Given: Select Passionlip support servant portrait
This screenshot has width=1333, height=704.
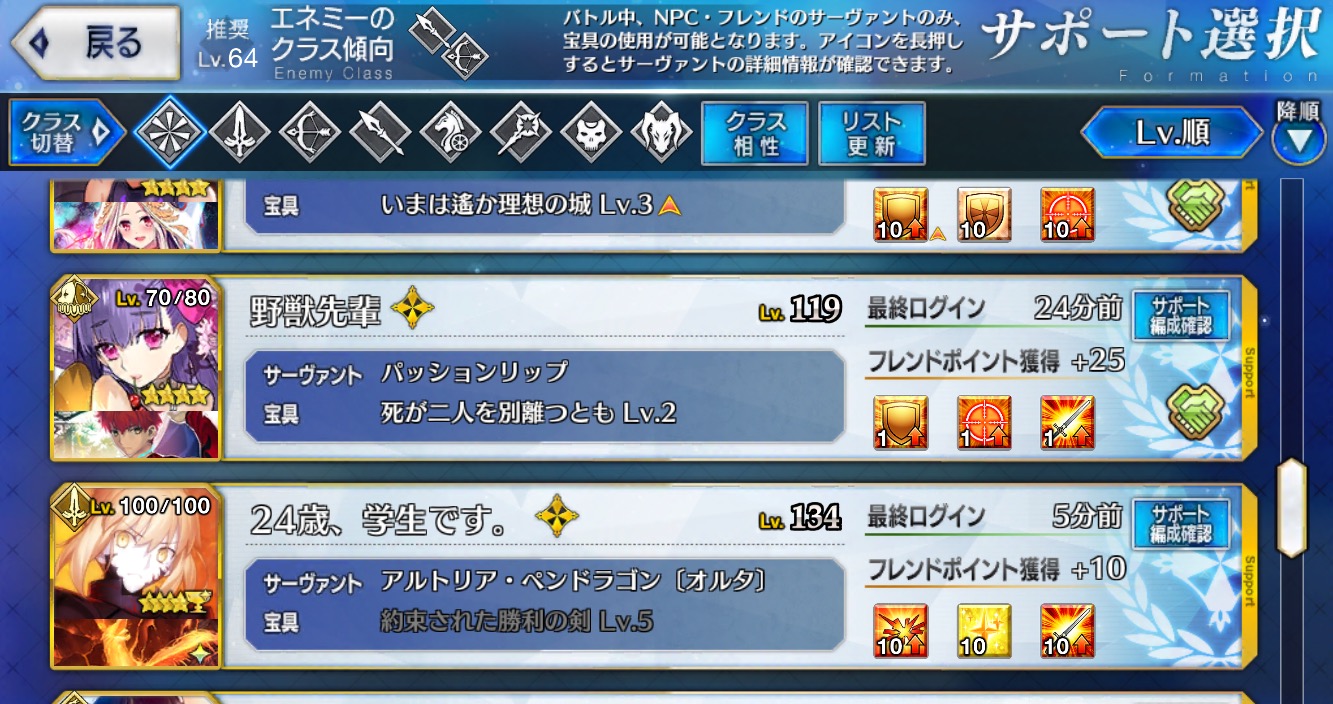Looking at the screenshot, I should click(136, 368).
